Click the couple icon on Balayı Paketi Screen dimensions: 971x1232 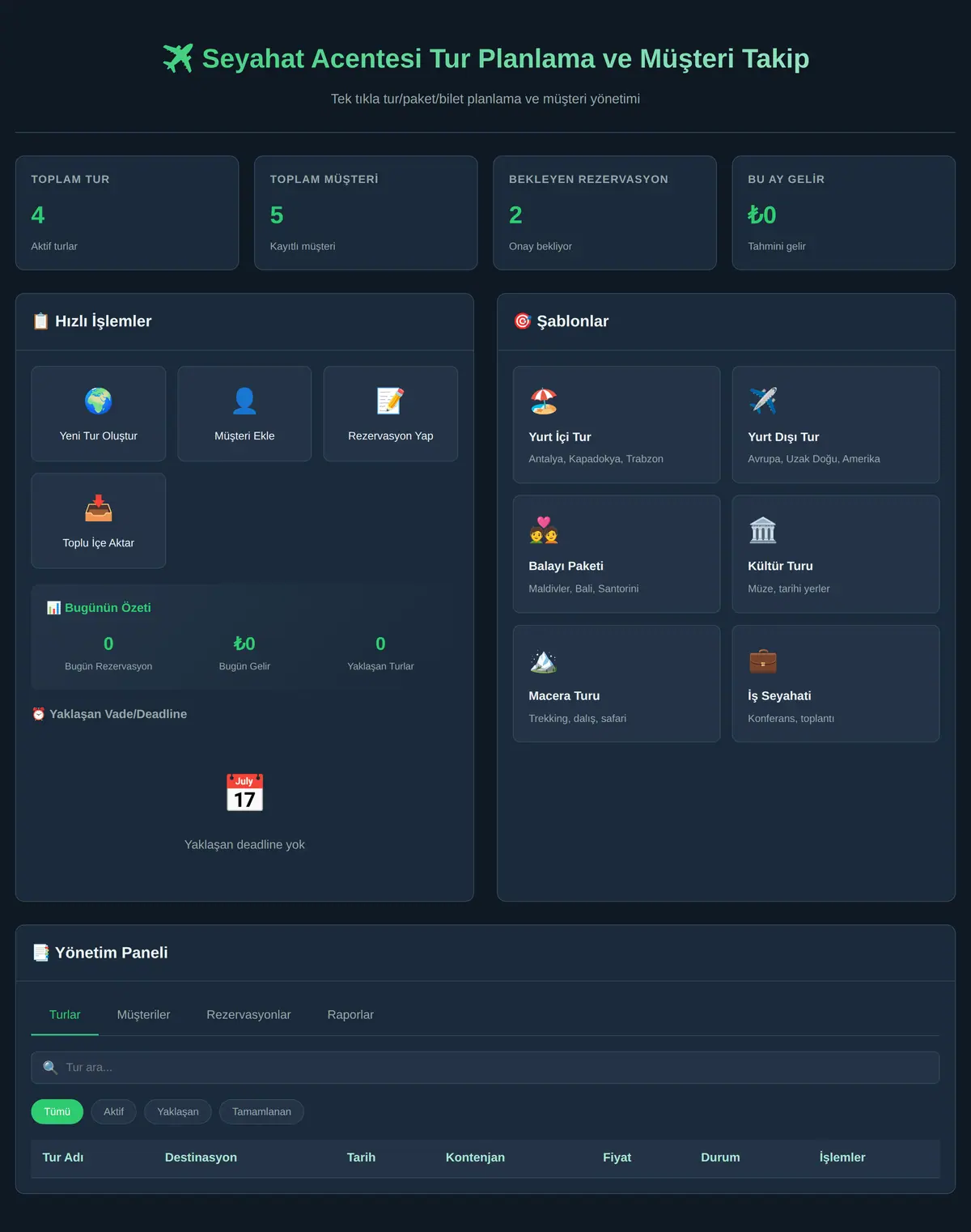pos(544,530)
